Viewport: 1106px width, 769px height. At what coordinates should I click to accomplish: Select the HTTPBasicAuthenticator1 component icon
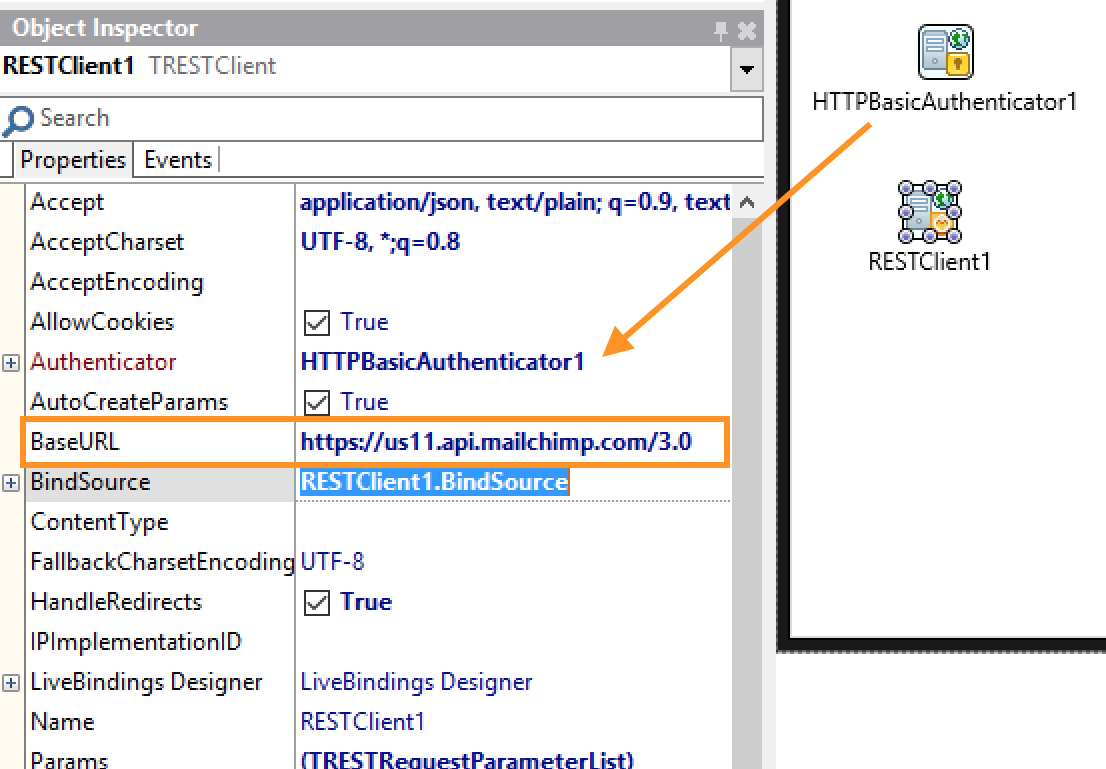[x=945, y=53]
